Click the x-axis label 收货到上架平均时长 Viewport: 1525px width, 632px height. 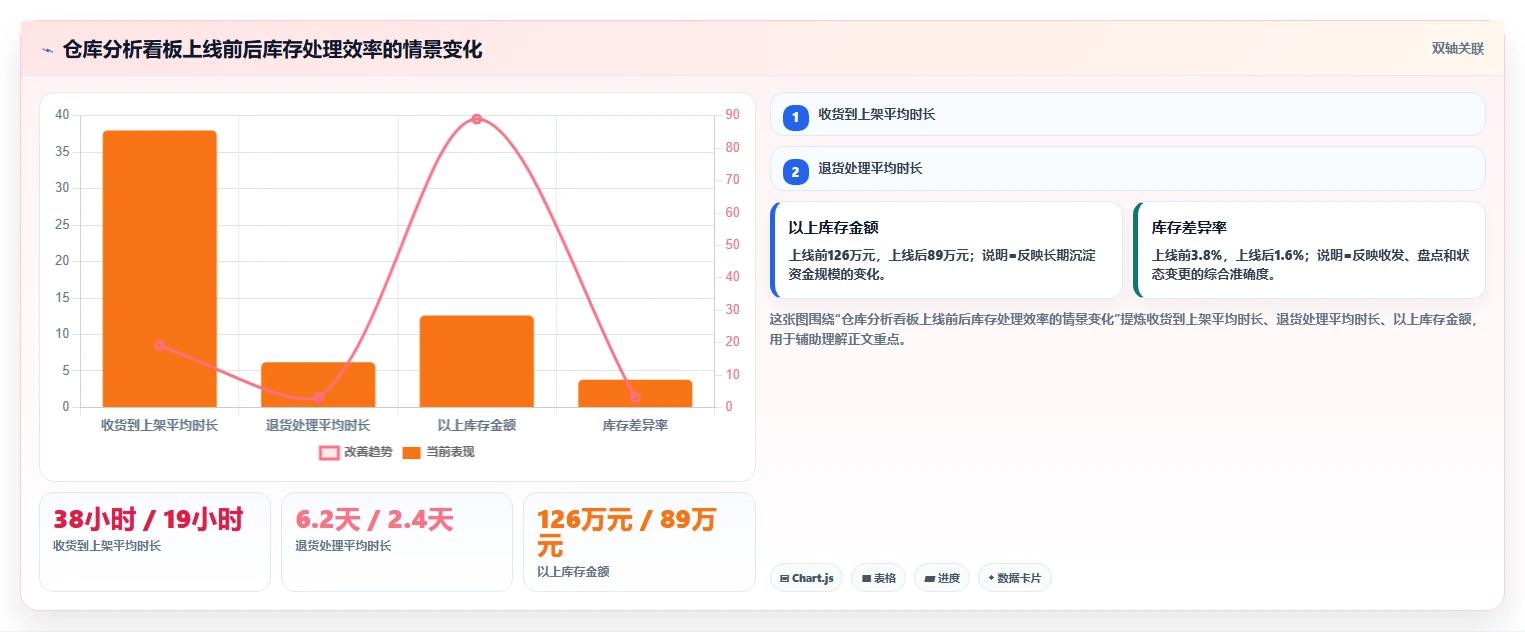[x=159, y=425]
